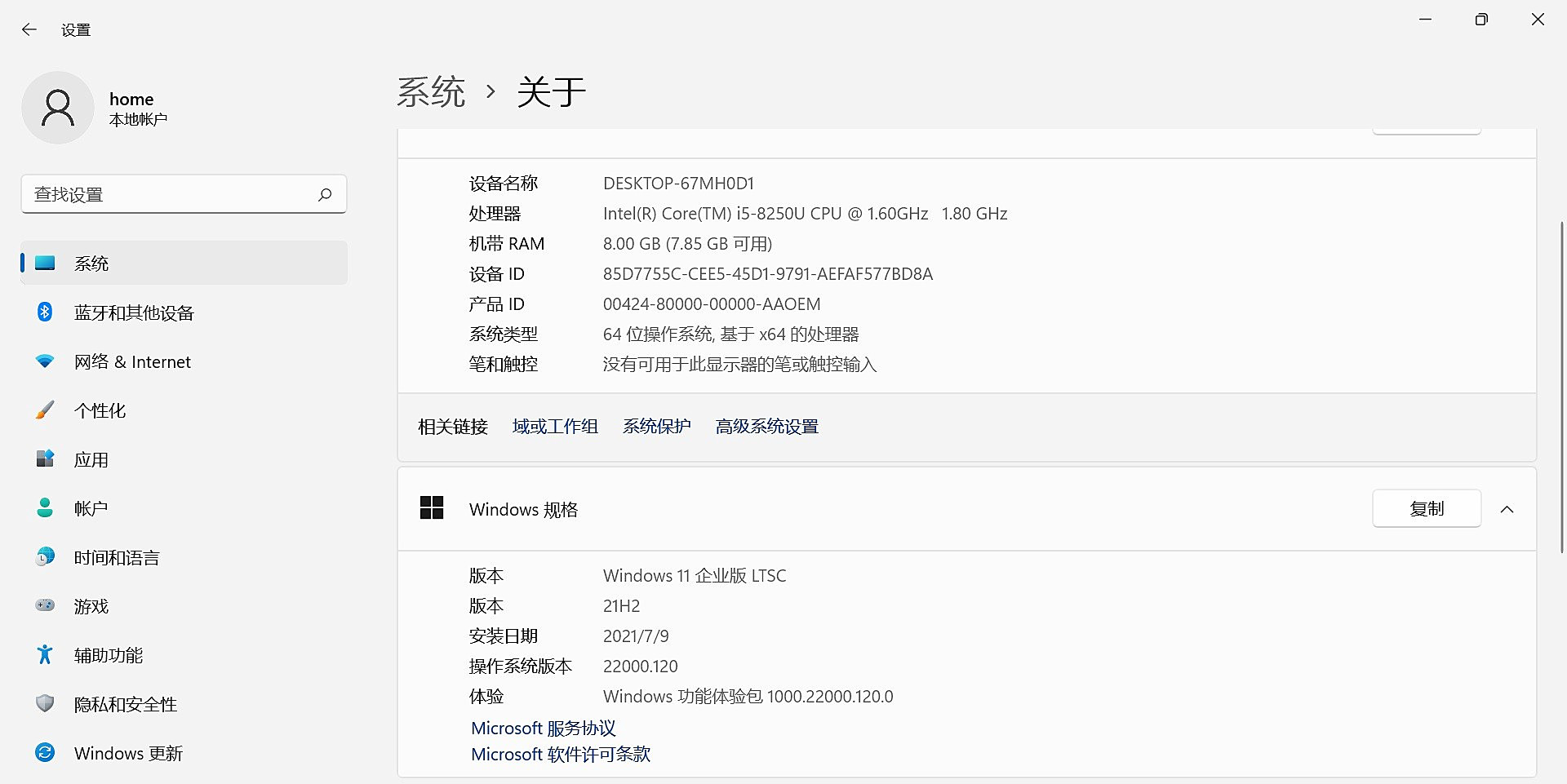Click the 笔和触控 value text
The image size is (1567, 784).
(740, 365)
